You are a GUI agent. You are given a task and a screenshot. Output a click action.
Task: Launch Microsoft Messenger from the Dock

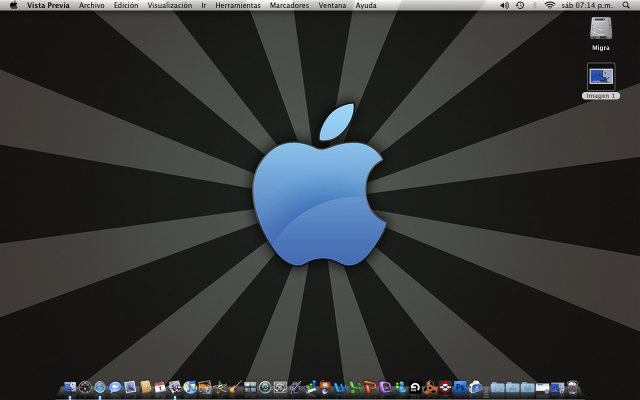pyautogui.click(x=400, y=387)
